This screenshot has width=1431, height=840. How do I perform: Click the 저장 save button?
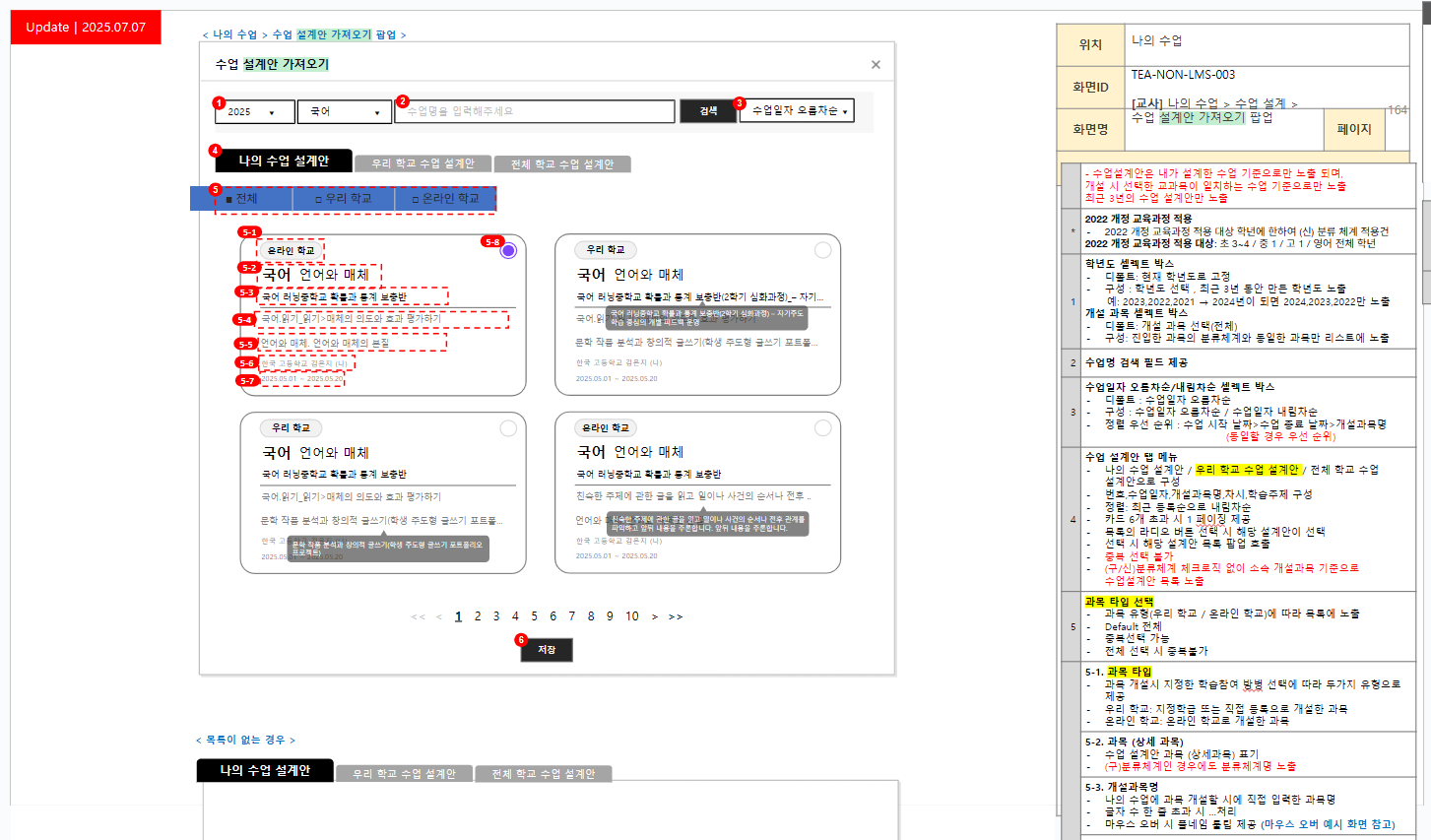(547, 650)
